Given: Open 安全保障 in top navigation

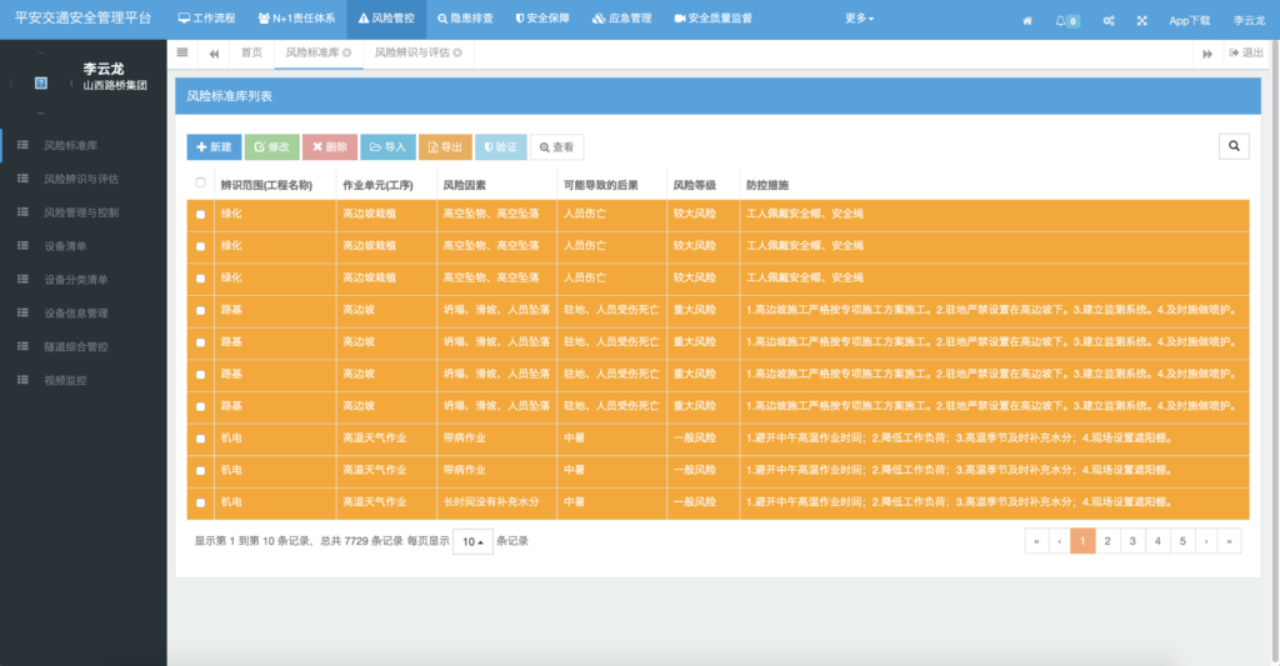Looking at the screenshot, I should (x=542, y=19).
